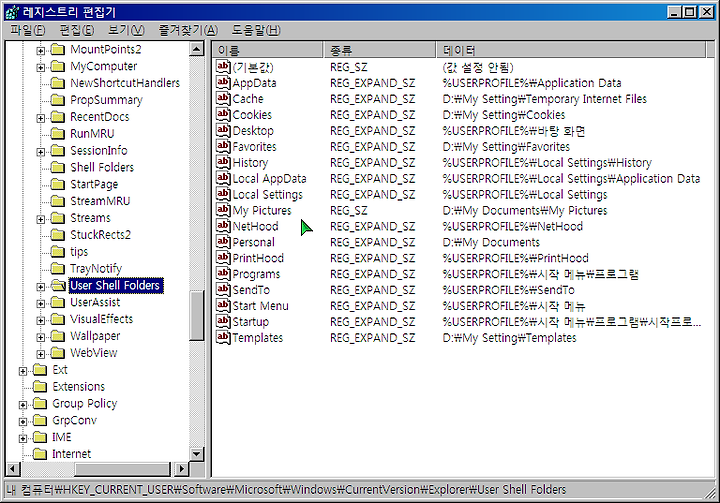Viewport: 720px width, 503px height.
Task: Select the Internet folder icon
Action: 40,453
